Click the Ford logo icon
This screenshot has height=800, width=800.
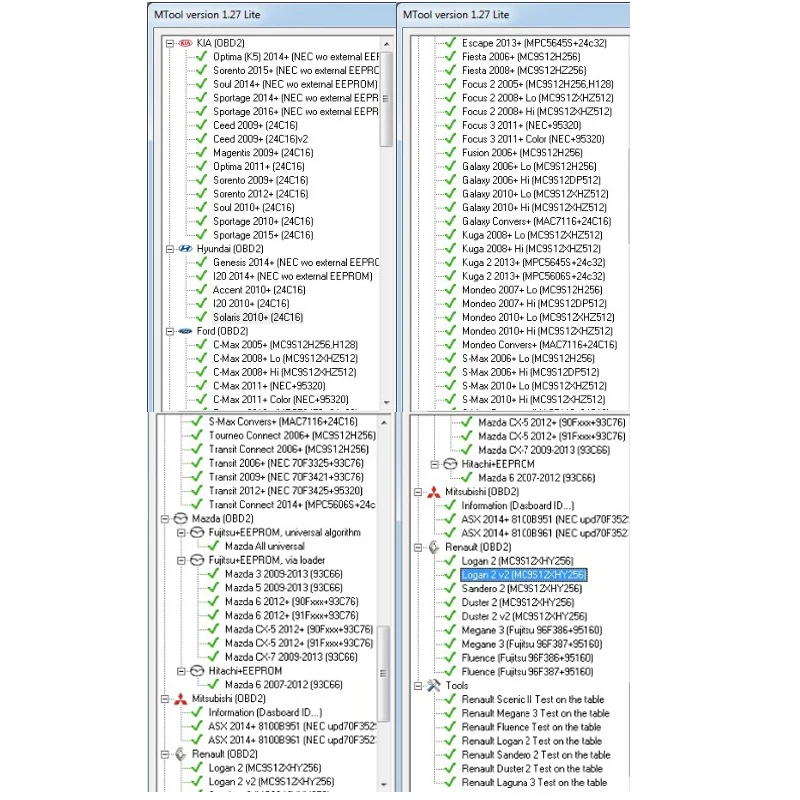tap(185, 331)
